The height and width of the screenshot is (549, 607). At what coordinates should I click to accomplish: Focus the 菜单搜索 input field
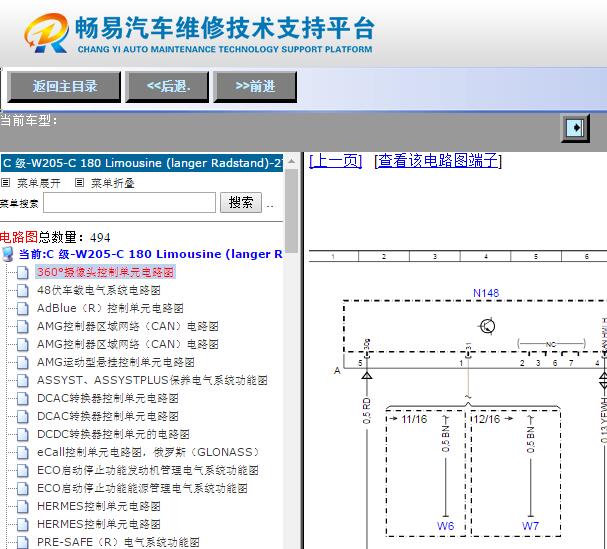(x=129, y=202)
